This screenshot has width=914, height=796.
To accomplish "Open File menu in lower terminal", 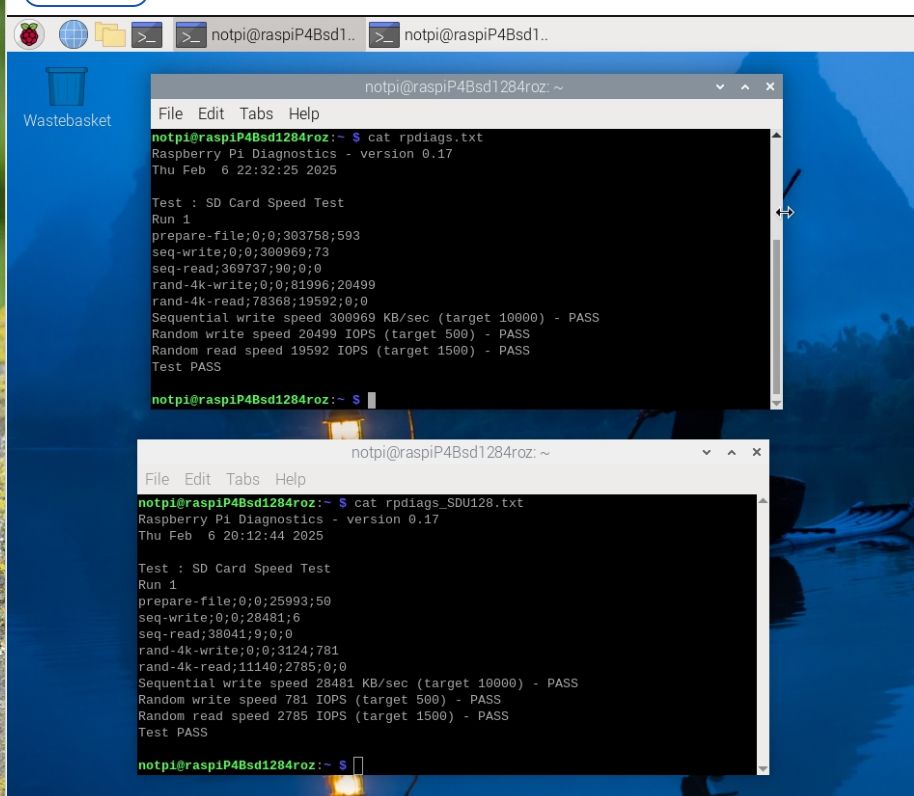I will coord(157,479).
